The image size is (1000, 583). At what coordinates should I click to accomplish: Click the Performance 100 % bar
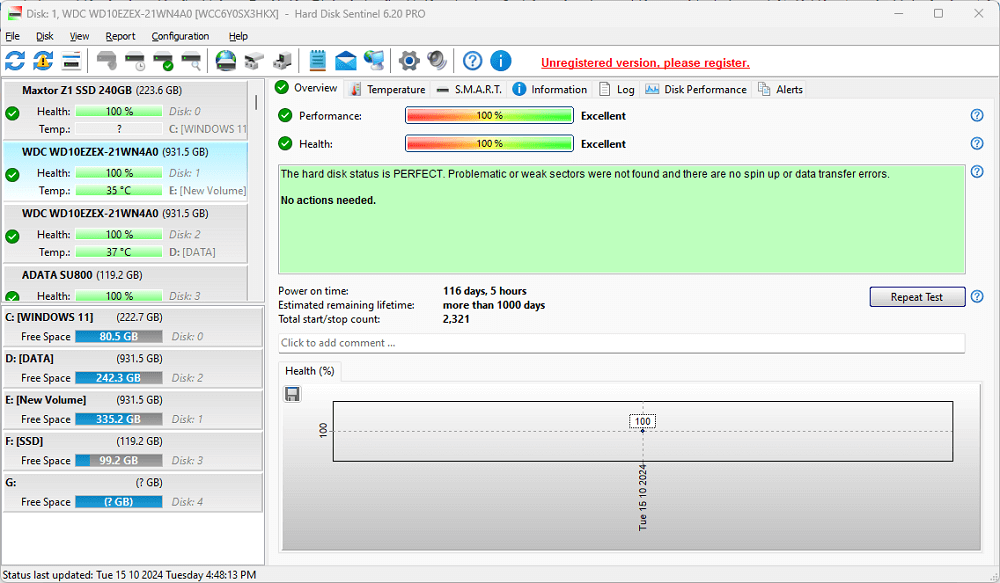coord(489,115)
